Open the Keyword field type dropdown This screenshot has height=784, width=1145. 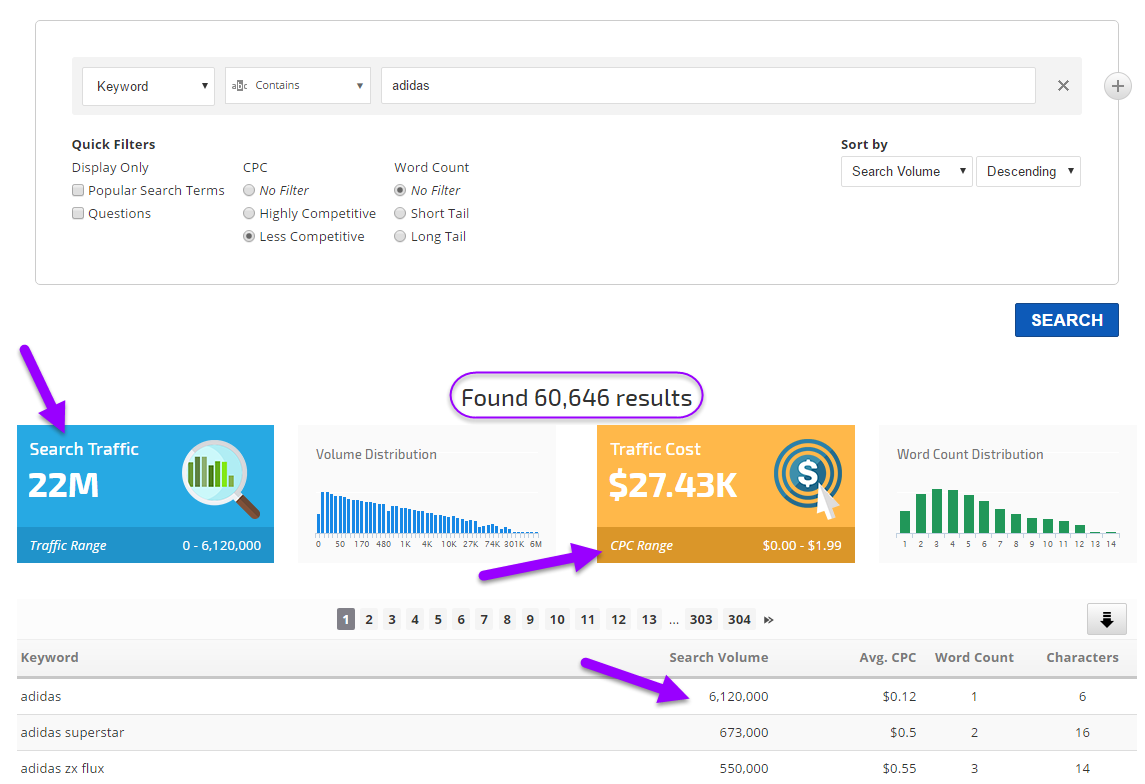148,86
